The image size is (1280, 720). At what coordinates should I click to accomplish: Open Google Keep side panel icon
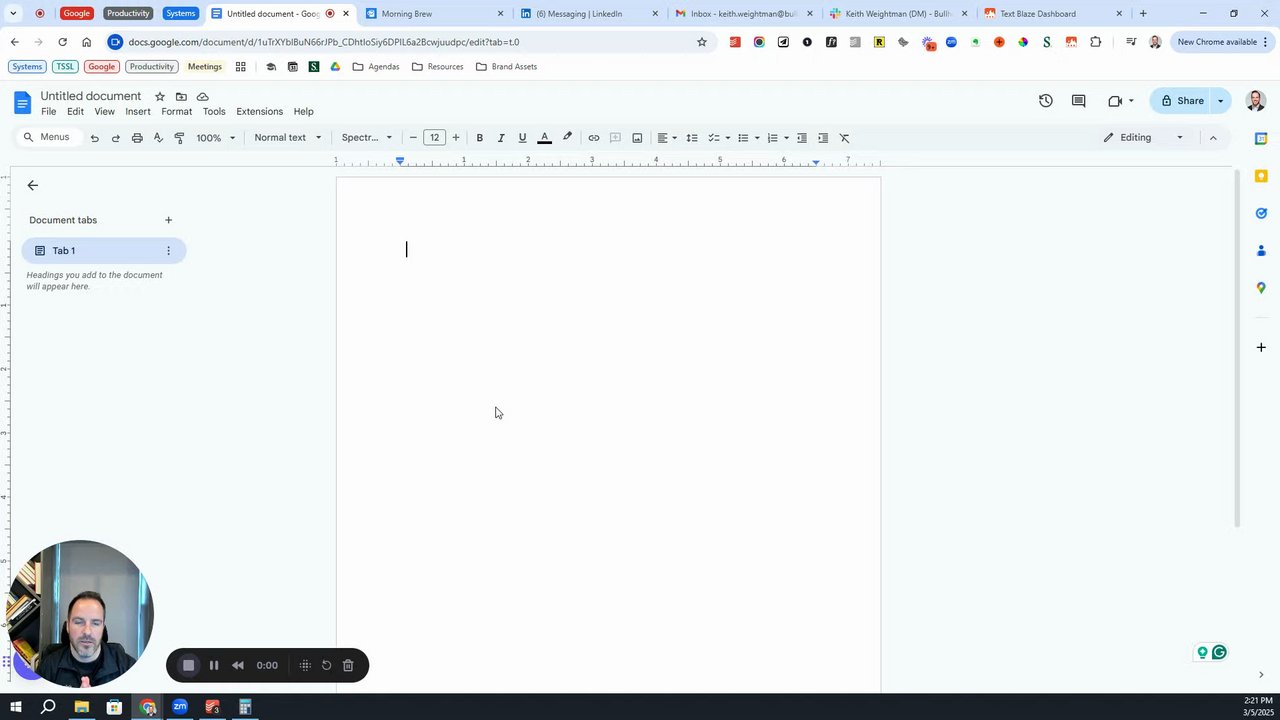pos(1261,176)
